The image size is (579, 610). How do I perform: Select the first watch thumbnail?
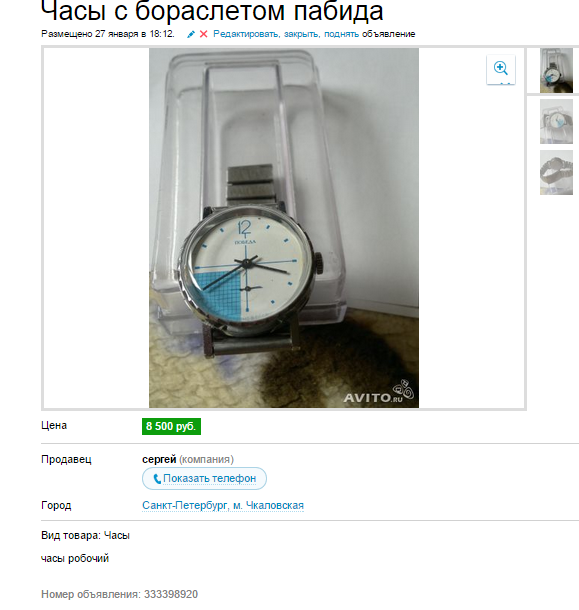pyautogui.click(x=556, y=70)
